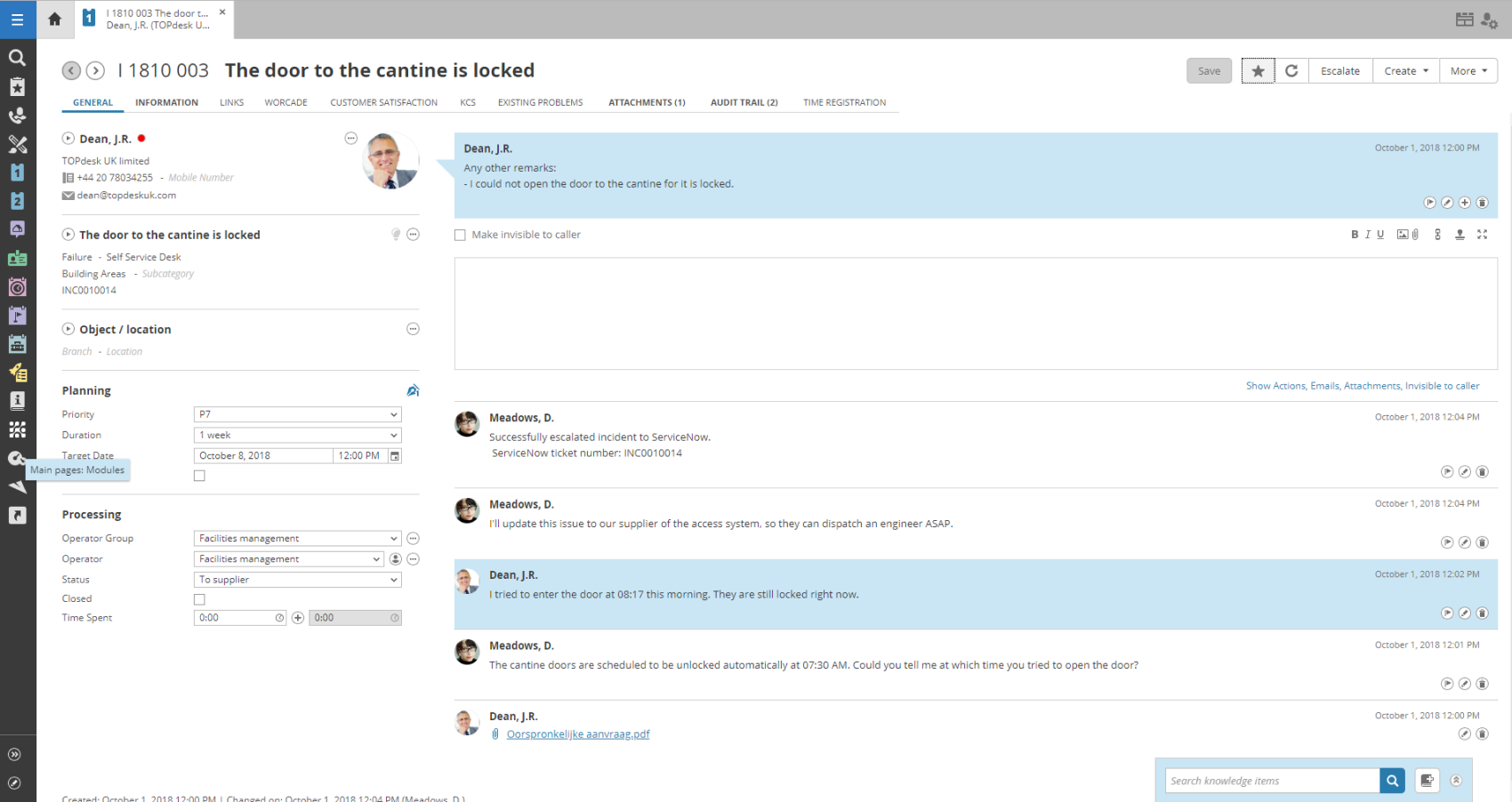This screenshot has width=1512, height=802.
Task: Enable Make invisible to caller checkbox
Action: 460,236
